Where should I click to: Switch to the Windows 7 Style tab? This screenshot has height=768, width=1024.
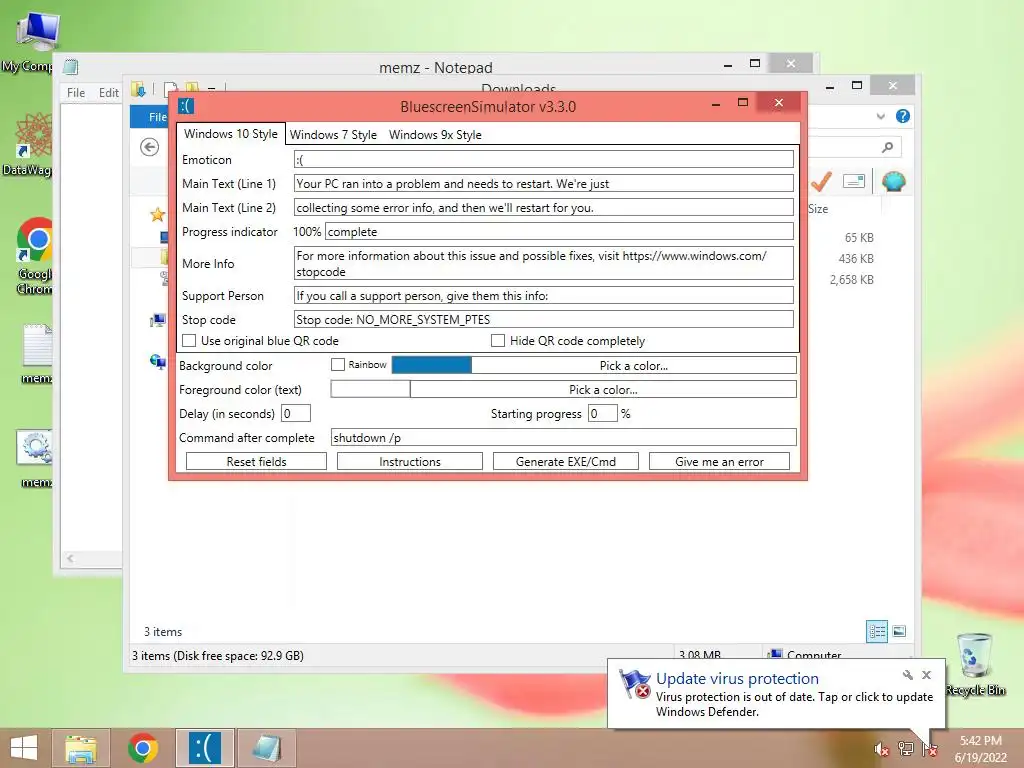(333, 135)
